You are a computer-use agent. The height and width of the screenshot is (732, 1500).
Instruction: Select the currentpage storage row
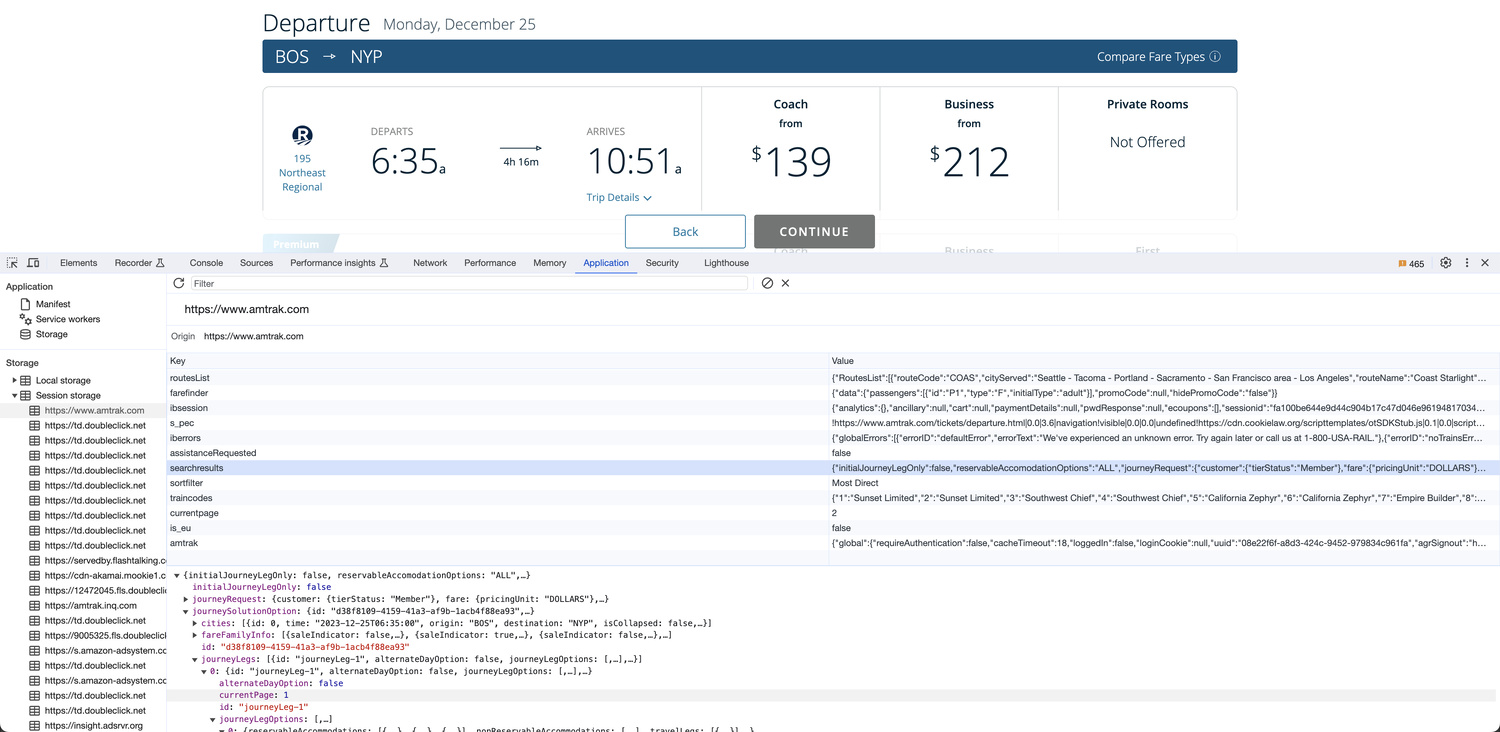833,513
